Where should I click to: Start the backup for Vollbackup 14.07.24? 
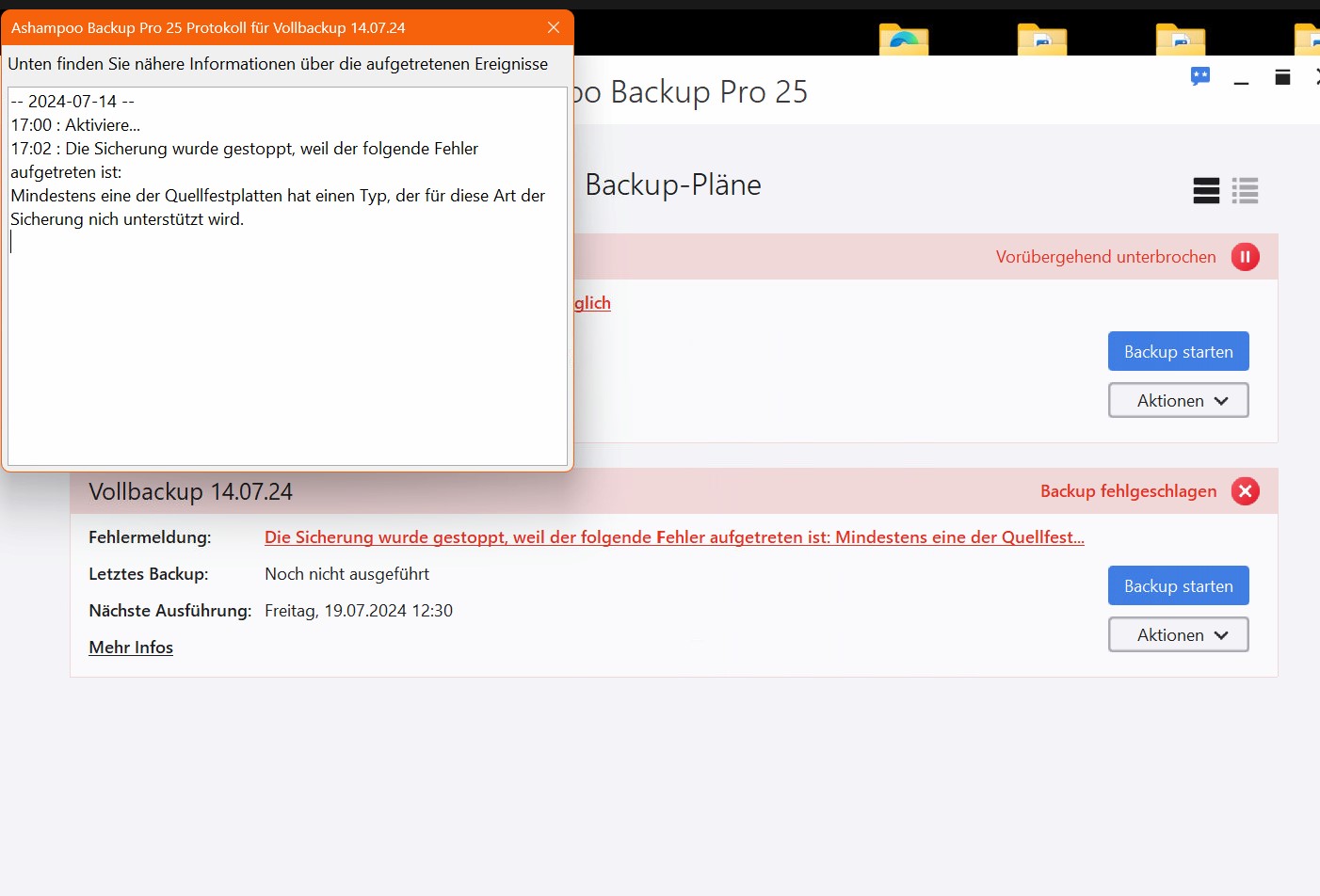[x=1178, y=584]
